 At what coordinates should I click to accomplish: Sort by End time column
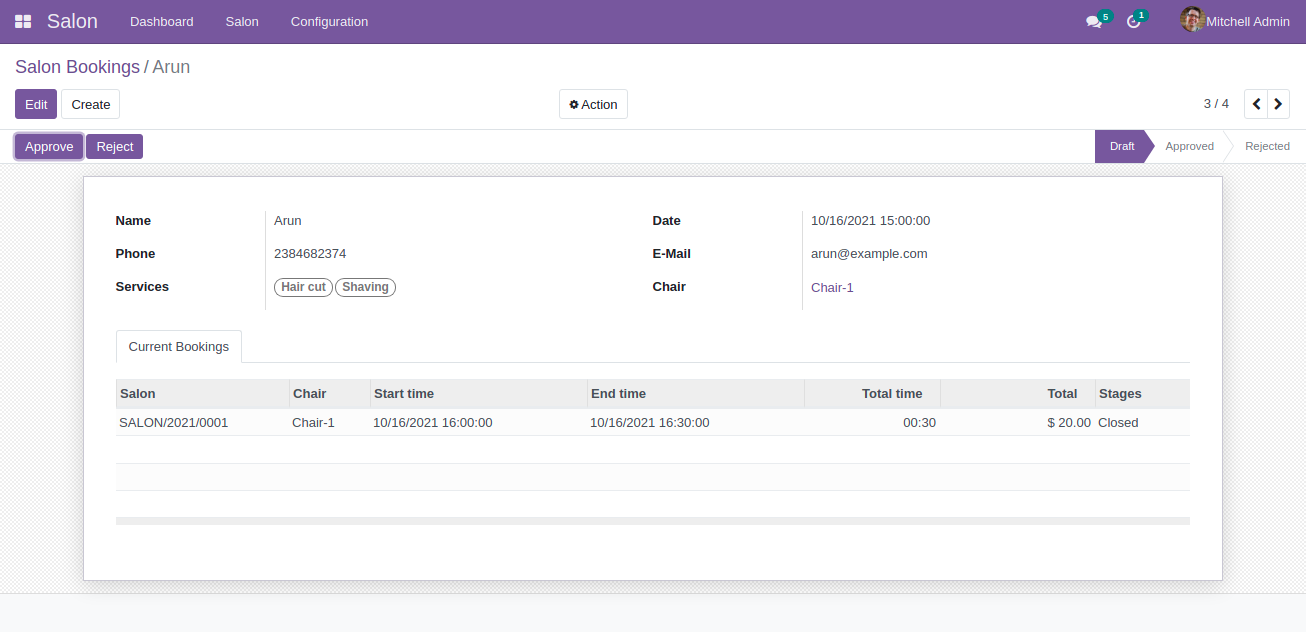click(696, 393)
